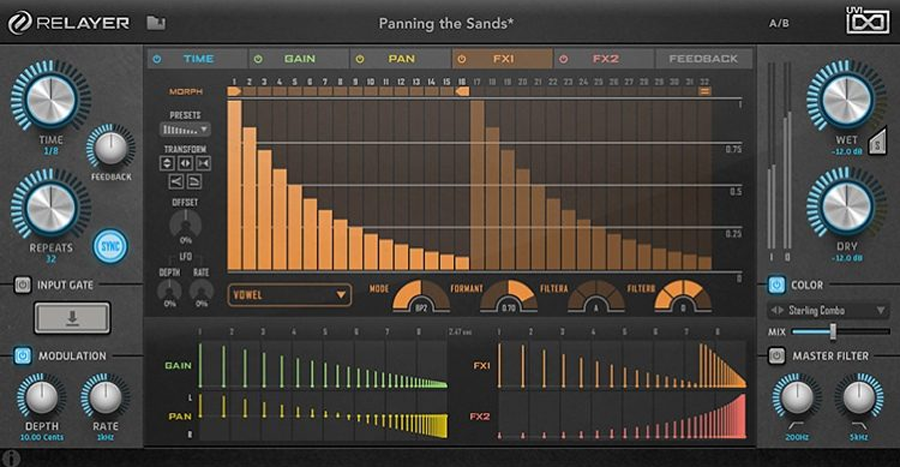
Task: Click the A/B comparison button
Action: tap(779, 24)
